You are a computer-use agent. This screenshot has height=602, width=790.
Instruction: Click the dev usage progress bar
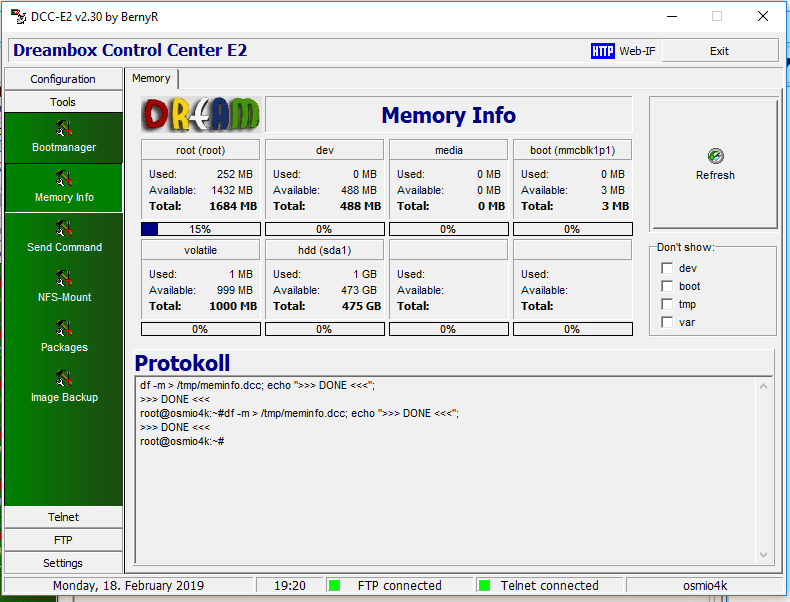(324, 229)
